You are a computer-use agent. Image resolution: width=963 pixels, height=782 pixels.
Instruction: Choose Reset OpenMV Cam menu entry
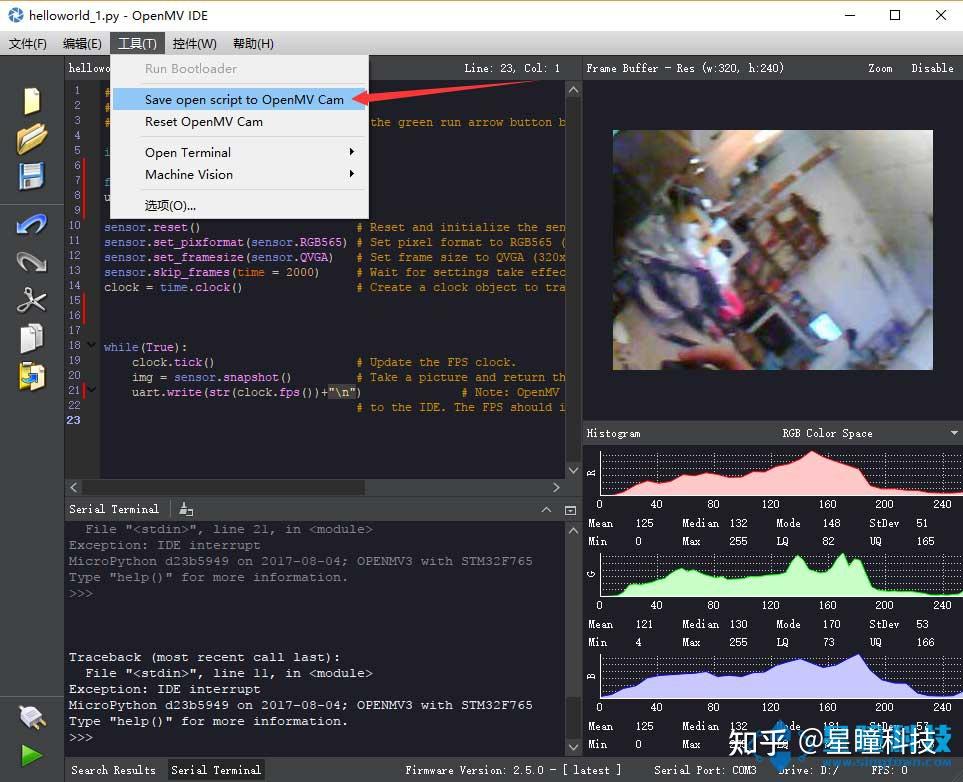[x=204, y=121]
